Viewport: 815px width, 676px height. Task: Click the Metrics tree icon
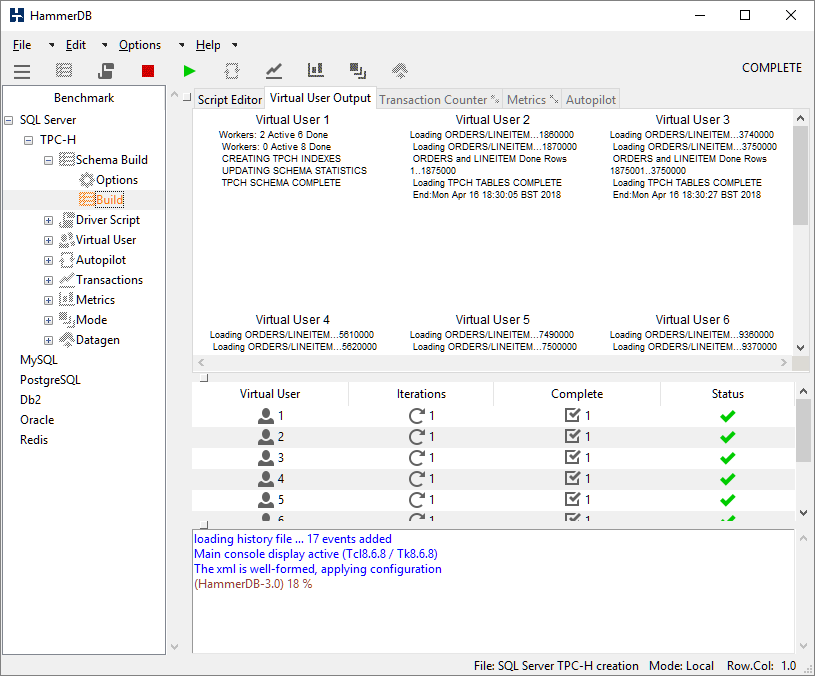tap(67, 299)
